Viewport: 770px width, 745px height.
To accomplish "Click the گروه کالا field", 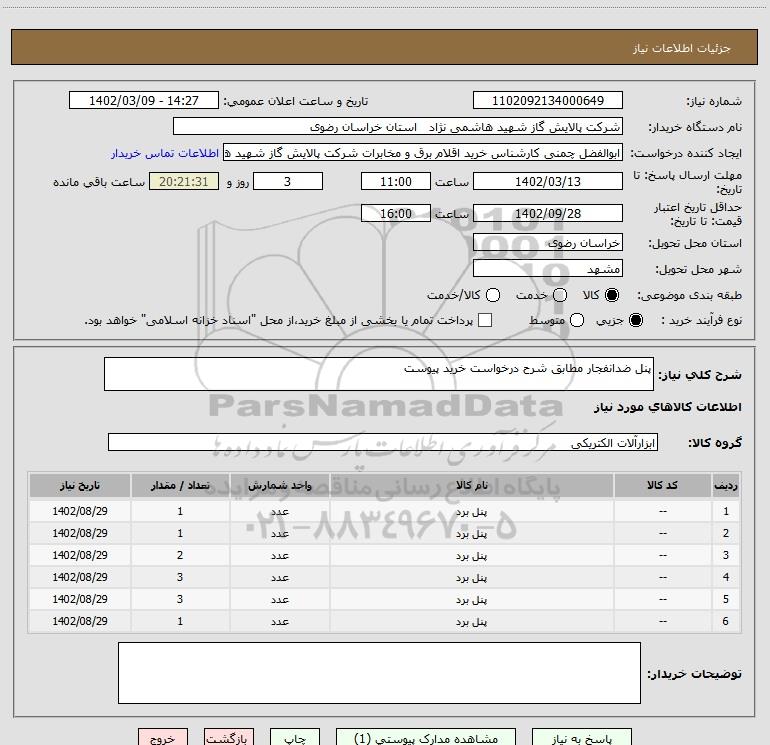I will [x=383, y=442].
